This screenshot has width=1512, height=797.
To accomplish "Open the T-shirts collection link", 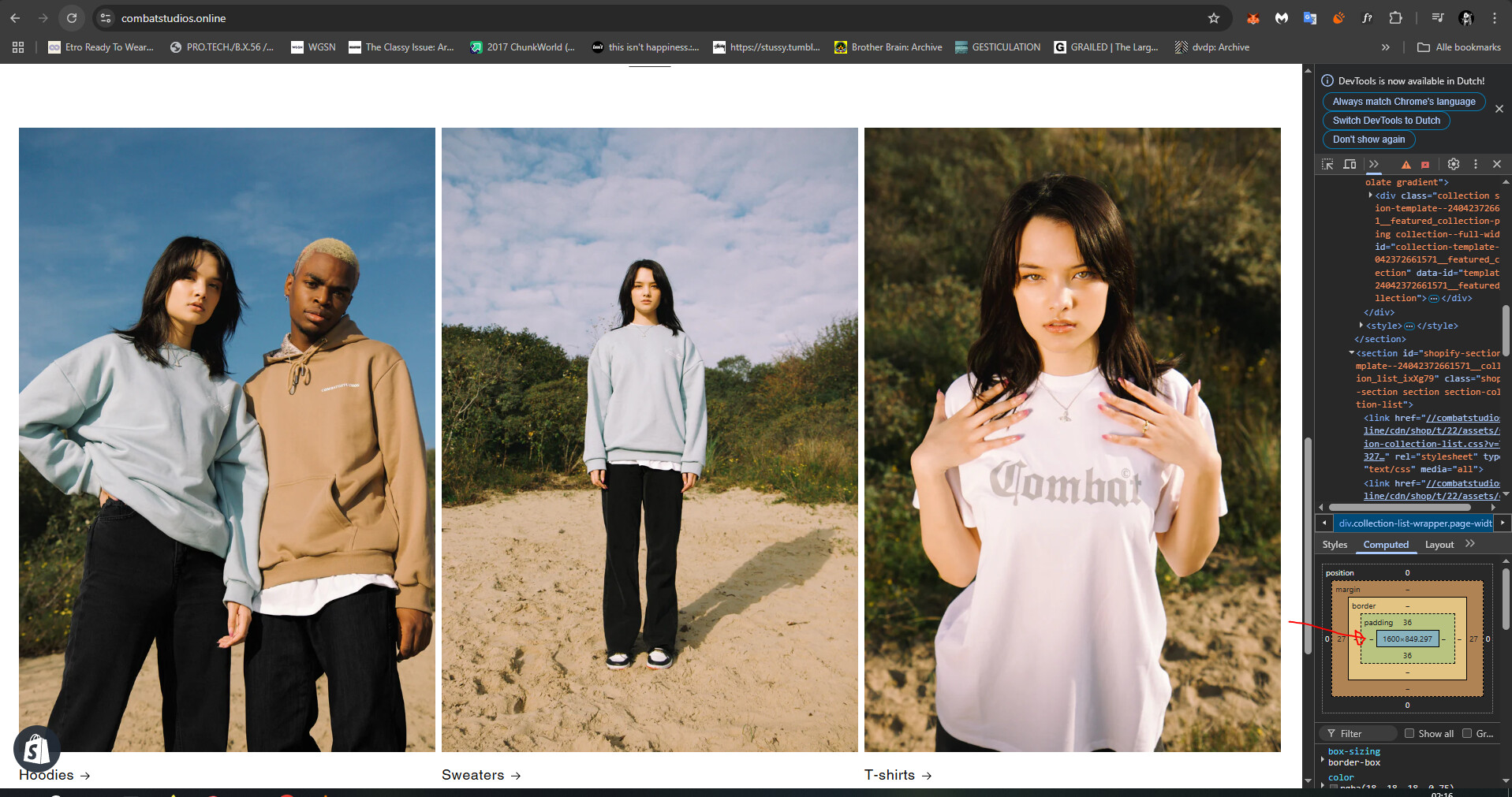I will point(898,776).
